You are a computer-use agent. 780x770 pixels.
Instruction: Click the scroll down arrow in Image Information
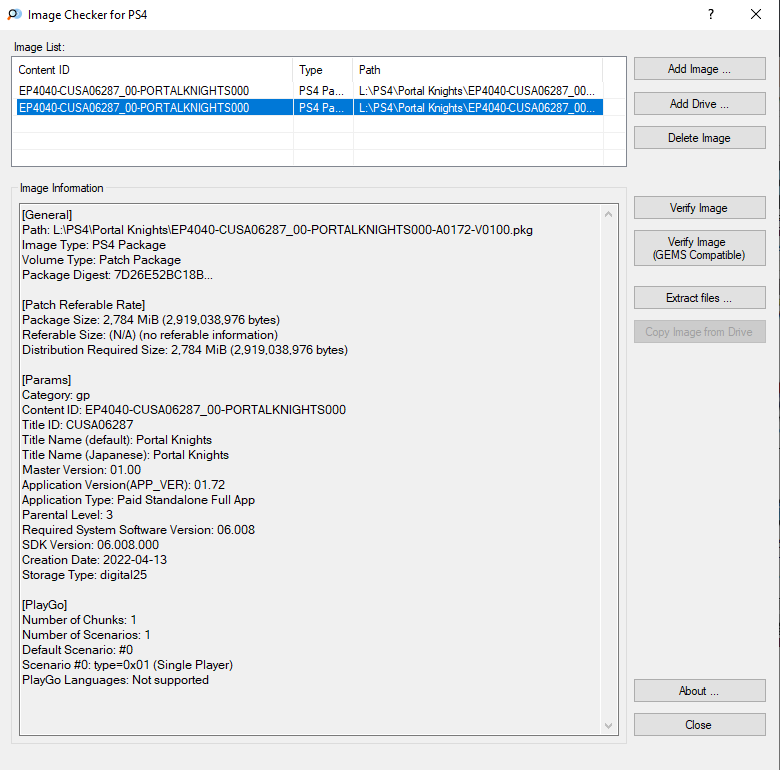tap(608, 726)
